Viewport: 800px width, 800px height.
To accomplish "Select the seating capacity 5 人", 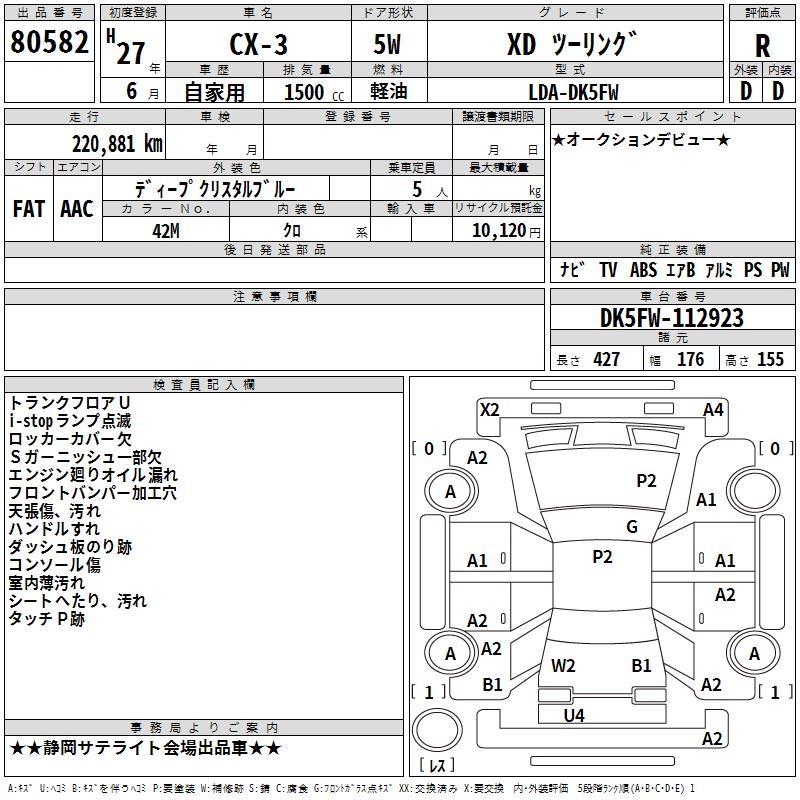I will tap(430, 190).
